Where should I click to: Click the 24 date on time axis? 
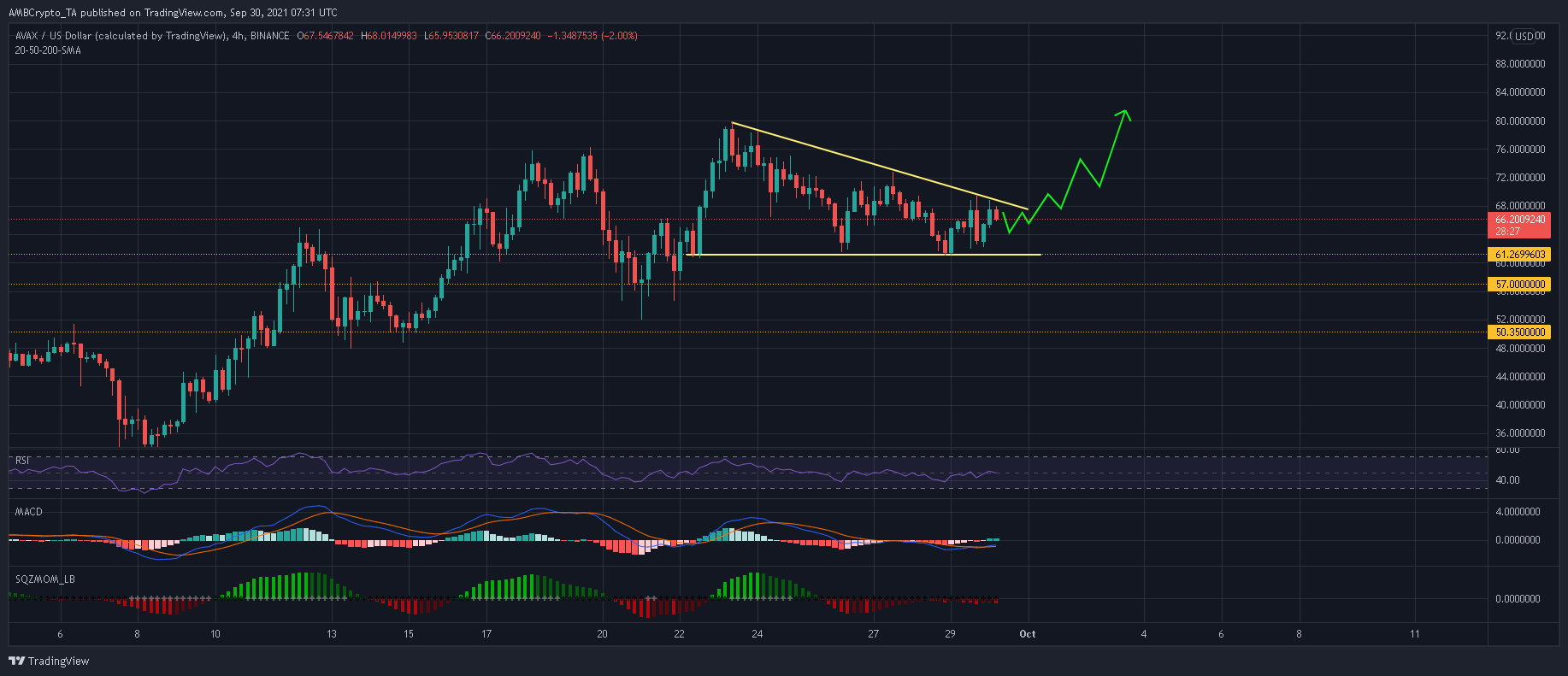pos(757,634)
